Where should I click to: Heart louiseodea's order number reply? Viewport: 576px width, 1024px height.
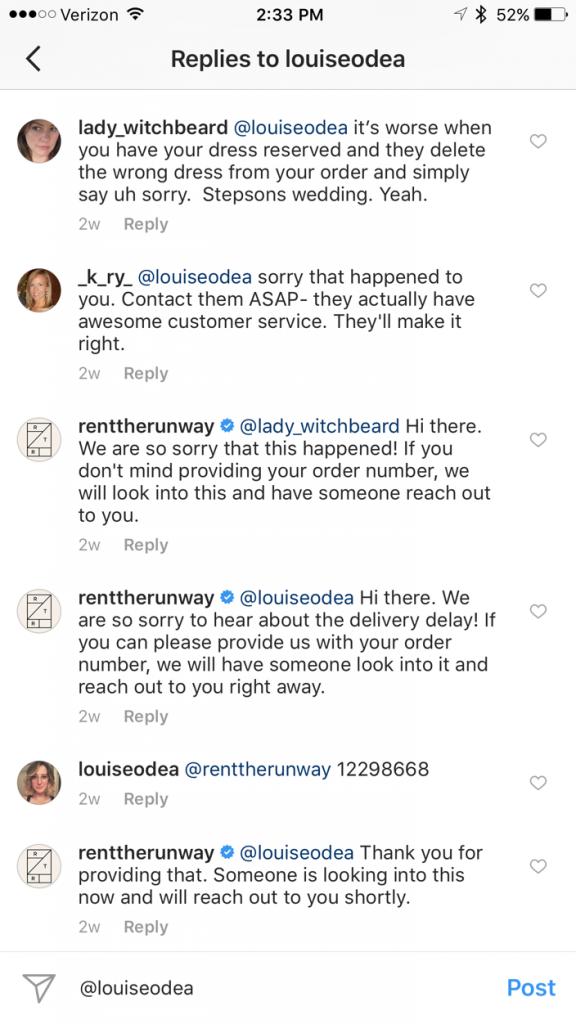538,782
